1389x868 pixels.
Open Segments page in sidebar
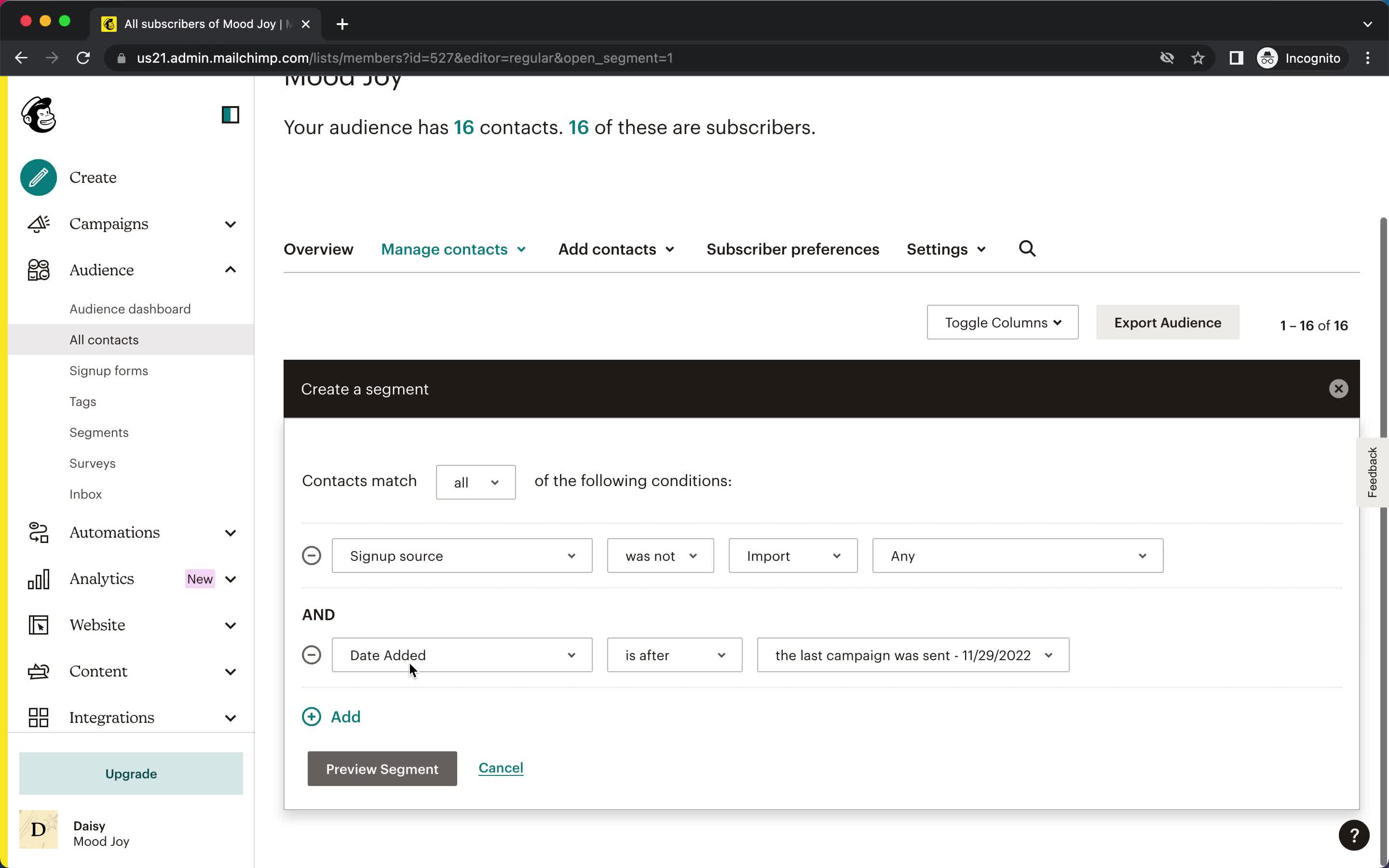(x=99, y=432)
